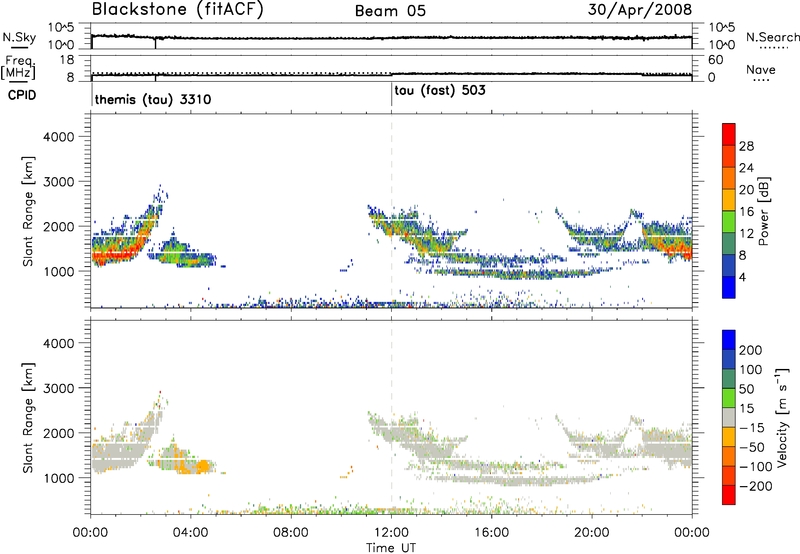This screenshot has width=800, height=554.
Task: Pick the red bottom segment of velocity colorbar
Action: click(729, 495)
